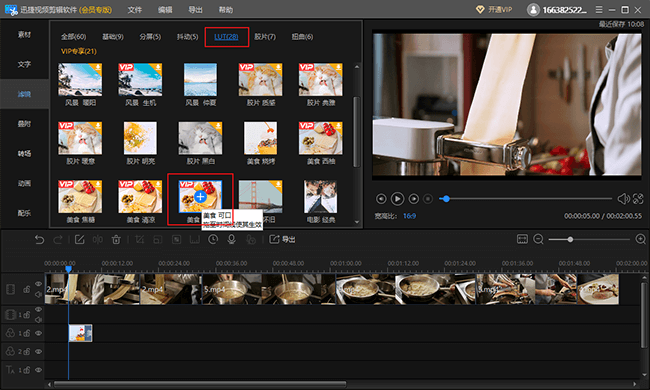The height and width of the screenshot is (390, 650).
Task: Zoom out the timeline with minus magnifier
Action: point(538,239)
